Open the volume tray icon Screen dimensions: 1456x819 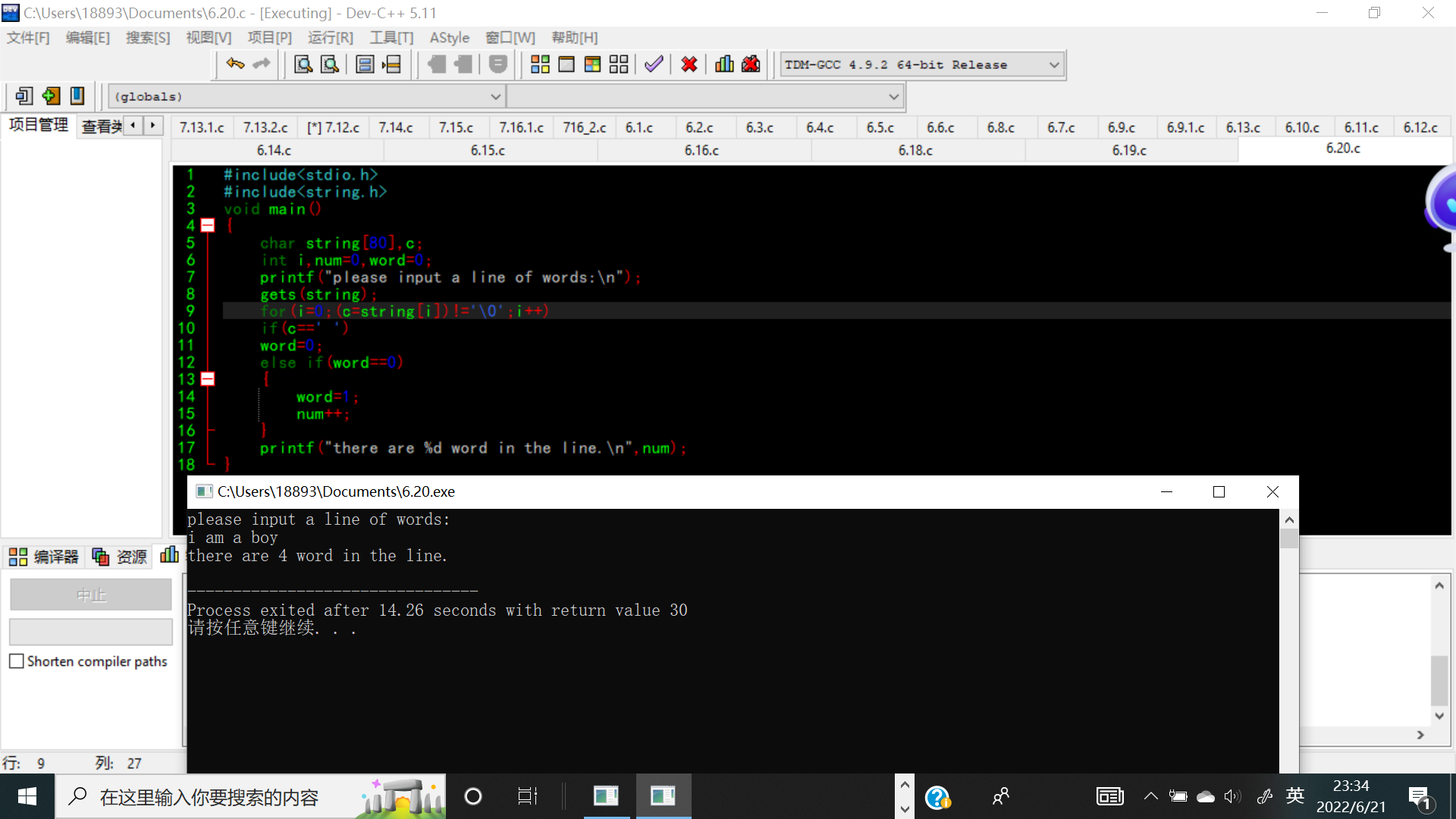pyautogui.click(x=1232, y=796)
